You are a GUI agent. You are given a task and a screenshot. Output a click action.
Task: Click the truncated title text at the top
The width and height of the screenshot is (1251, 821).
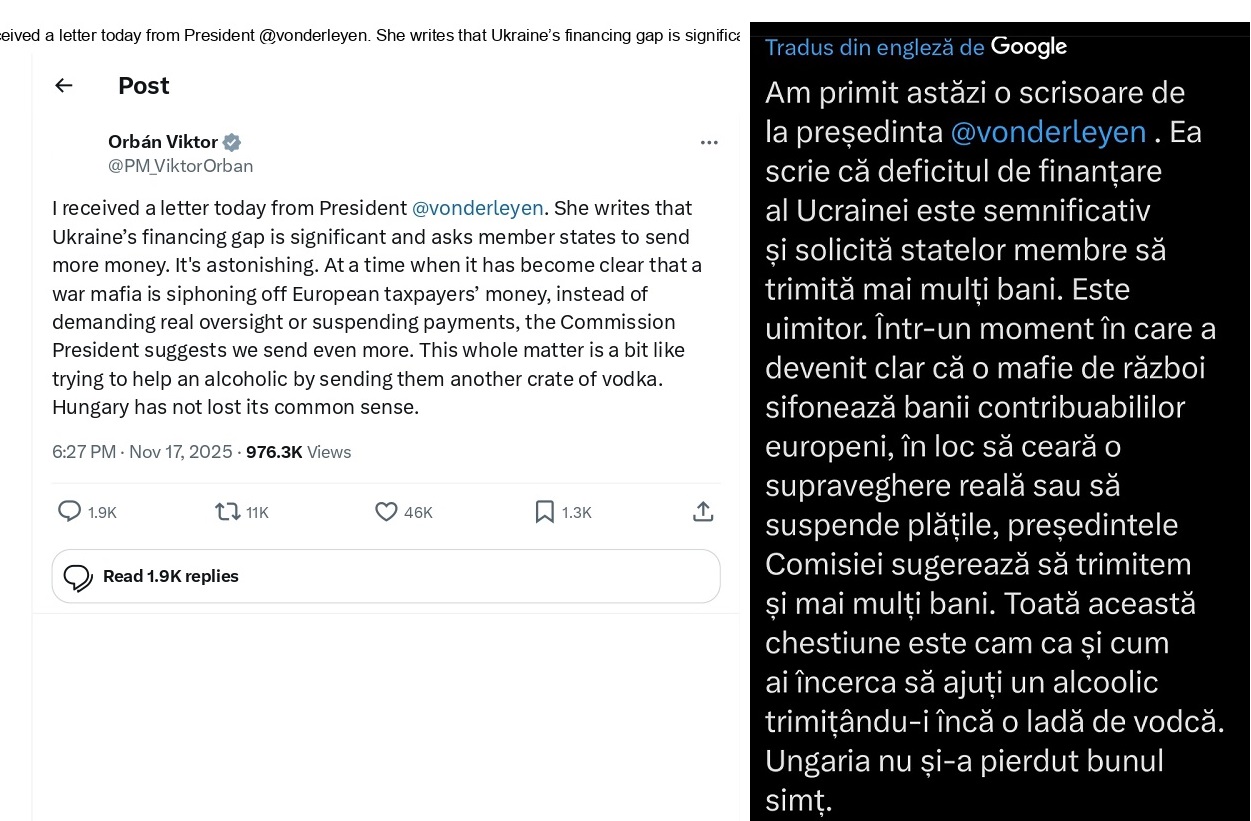point(370,36)
